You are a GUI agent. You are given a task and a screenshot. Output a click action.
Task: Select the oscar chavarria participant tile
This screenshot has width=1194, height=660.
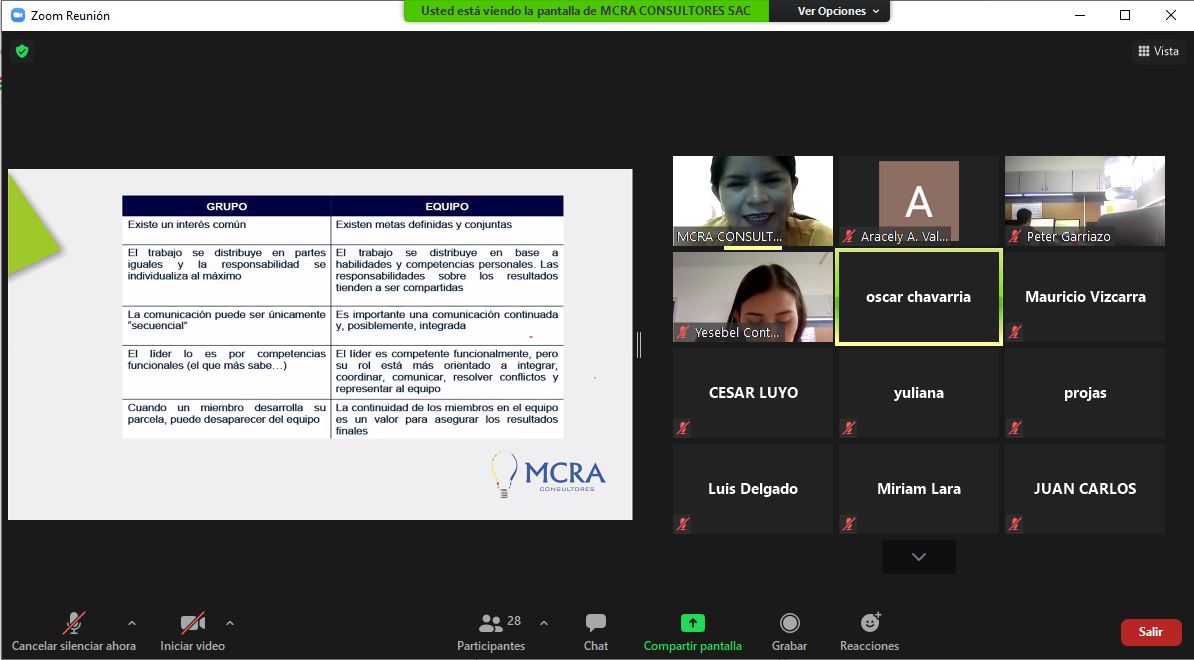click(918, 297)
